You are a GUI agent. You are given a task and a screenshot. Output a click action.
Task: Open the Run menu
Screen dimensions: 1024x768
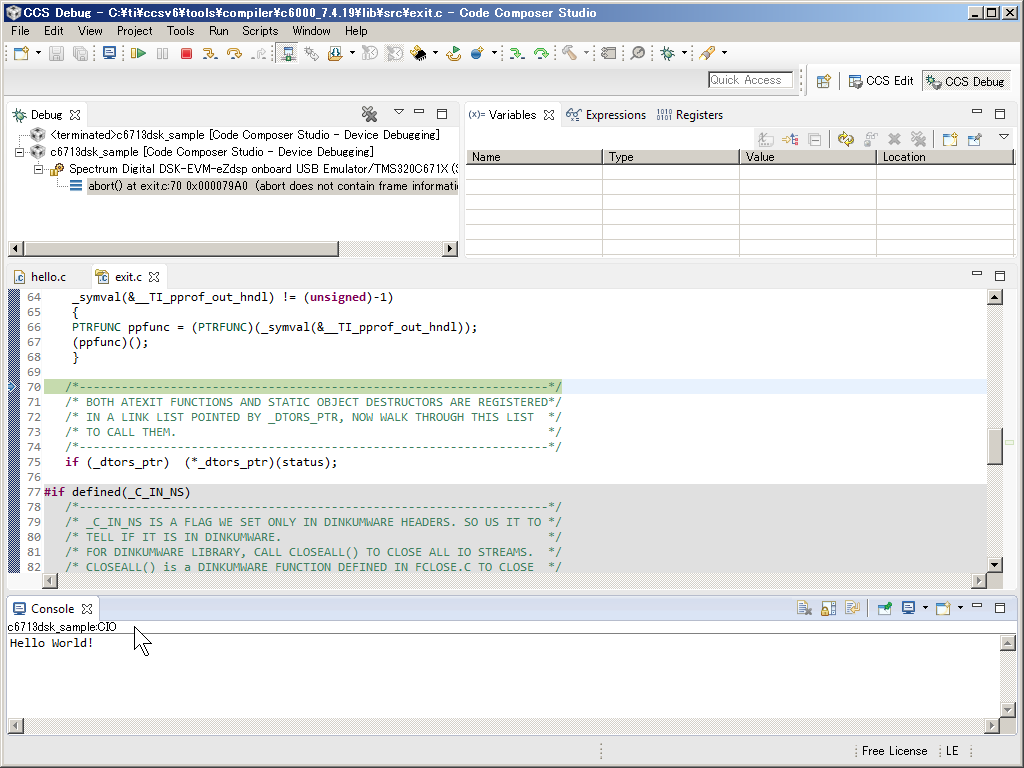pyautogui.click(x=219, y=31)
